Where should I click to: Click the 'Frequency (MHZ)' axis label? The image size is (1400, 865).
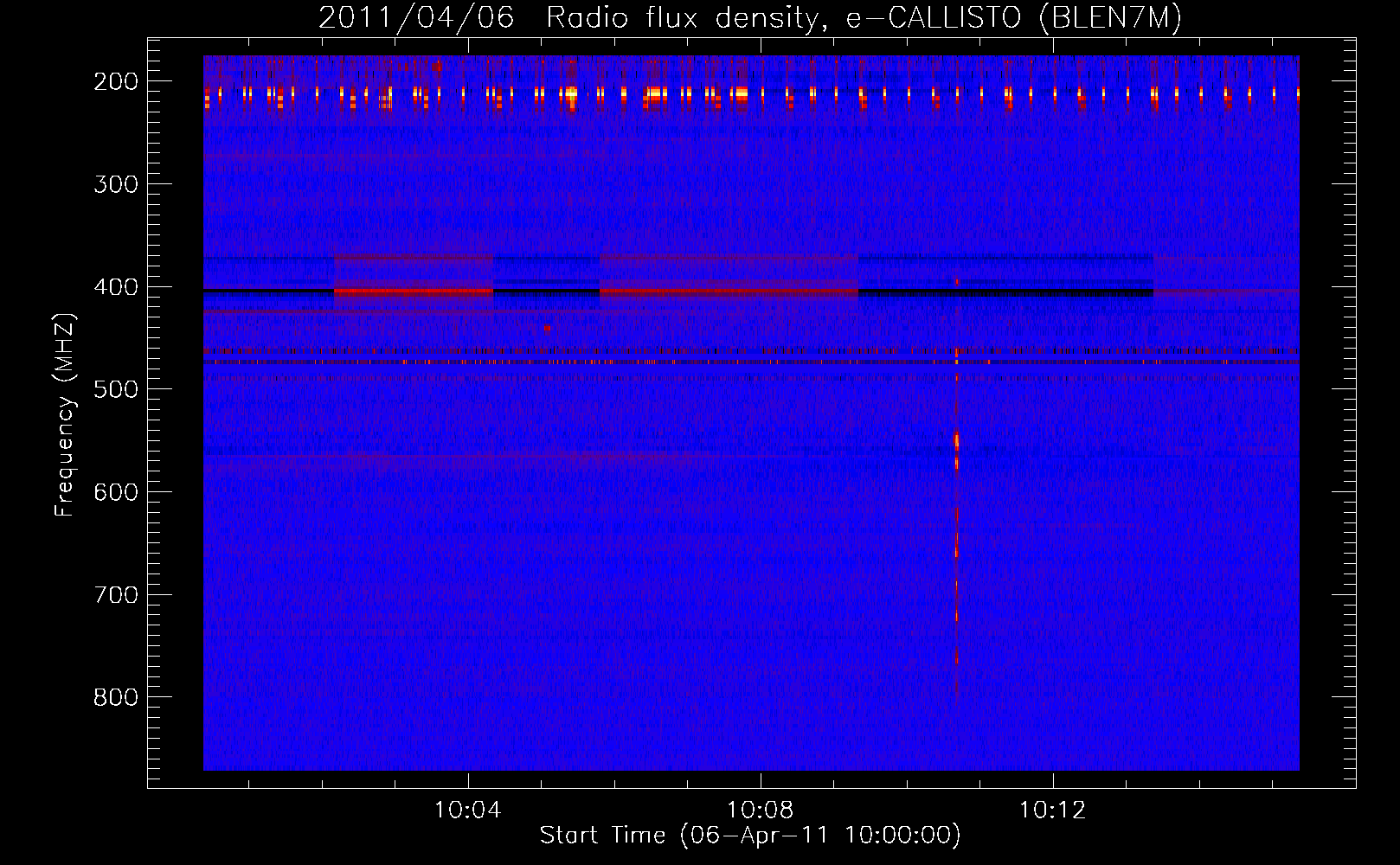tap(65, 414)
